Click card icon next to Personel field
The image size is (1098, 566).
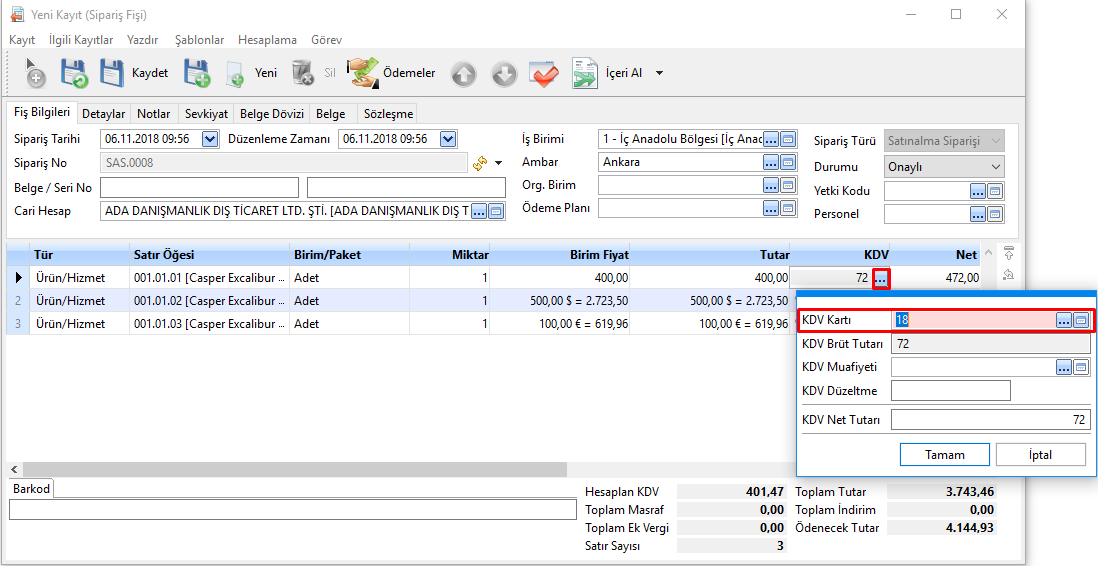pos(995,214)
